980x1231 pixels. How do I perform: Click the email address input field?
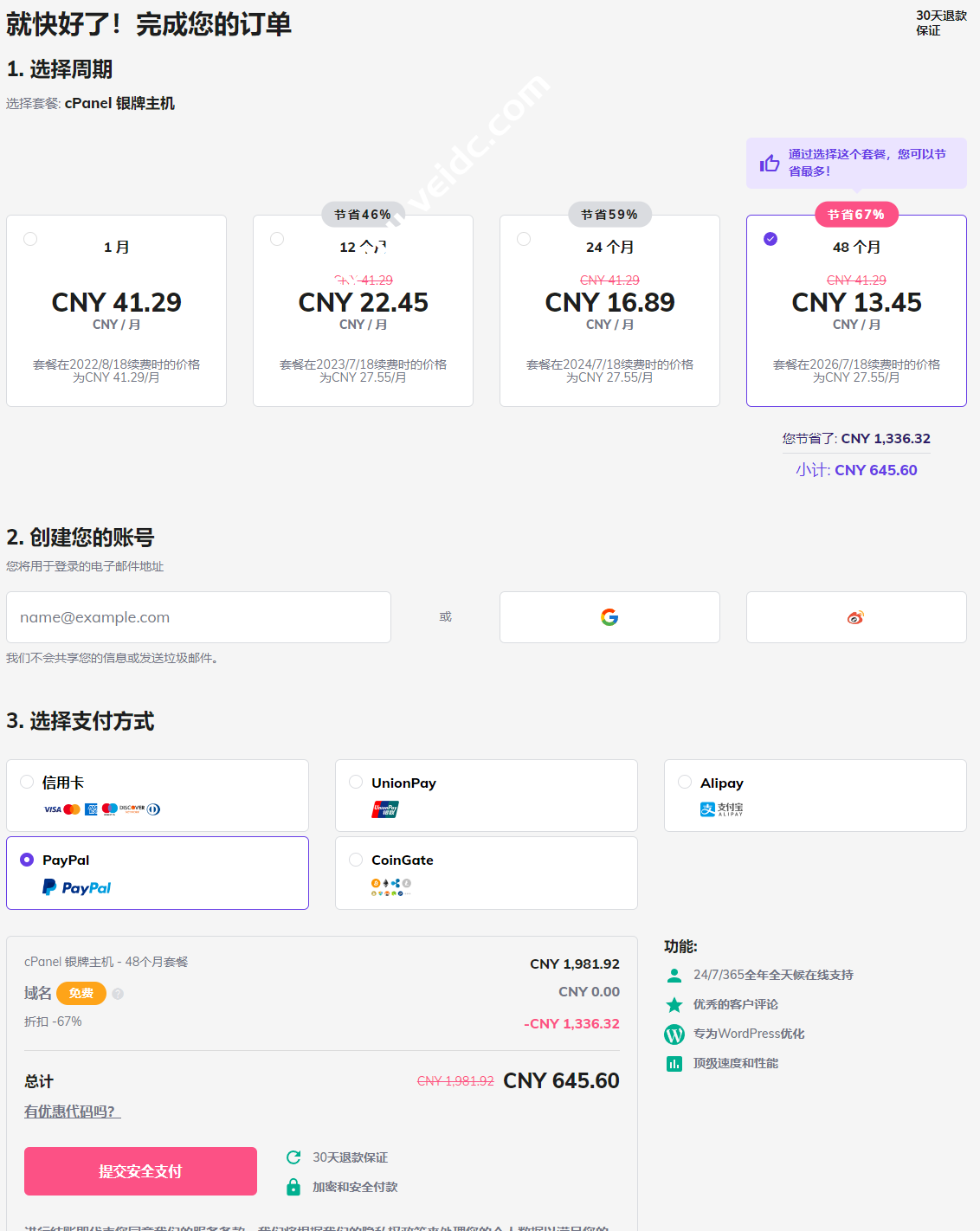pyautogui.click(x=198, y=617)
